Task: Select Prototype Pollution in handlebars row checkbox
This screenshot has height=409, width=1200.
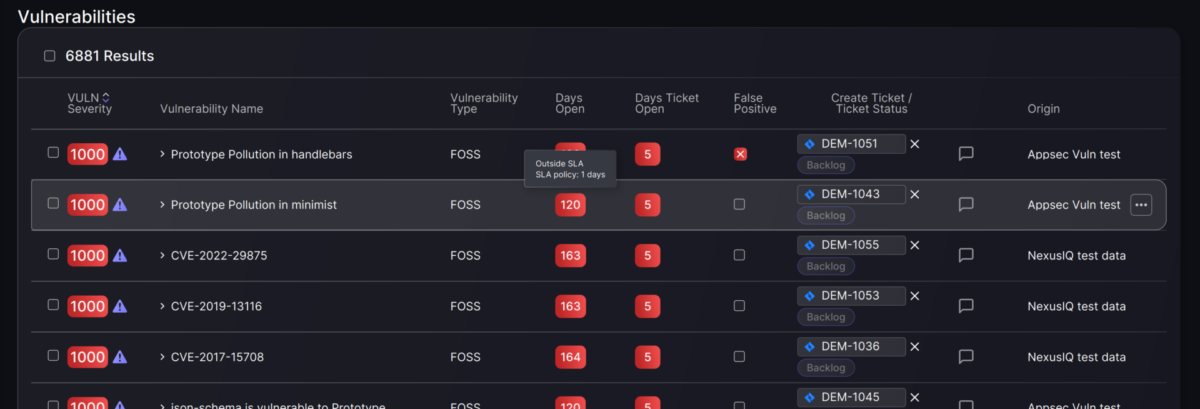Action: coord(54,153)
